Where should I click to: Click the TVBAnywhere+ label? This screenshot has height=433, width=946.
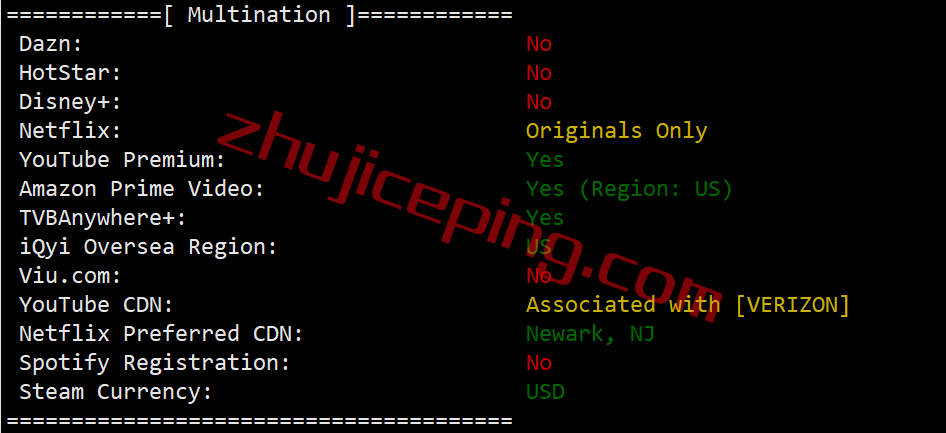click(x=103, y=218)
